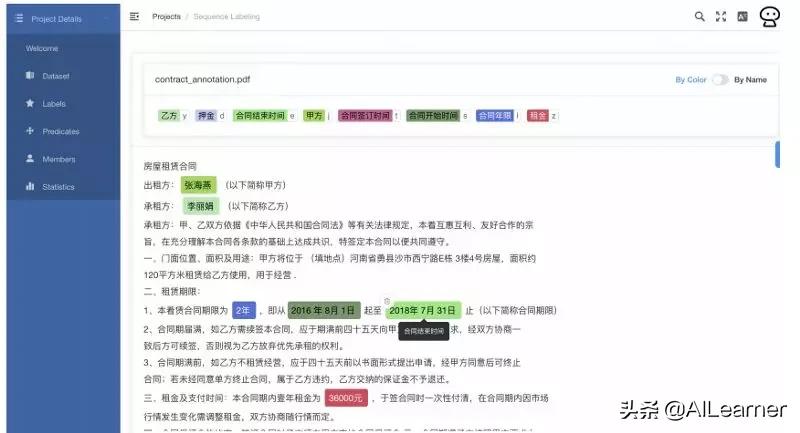The width and height of the screenshot is (800, 433).
Task: Click the 二、租赁期限 heading text
Action: coord(171,291)
